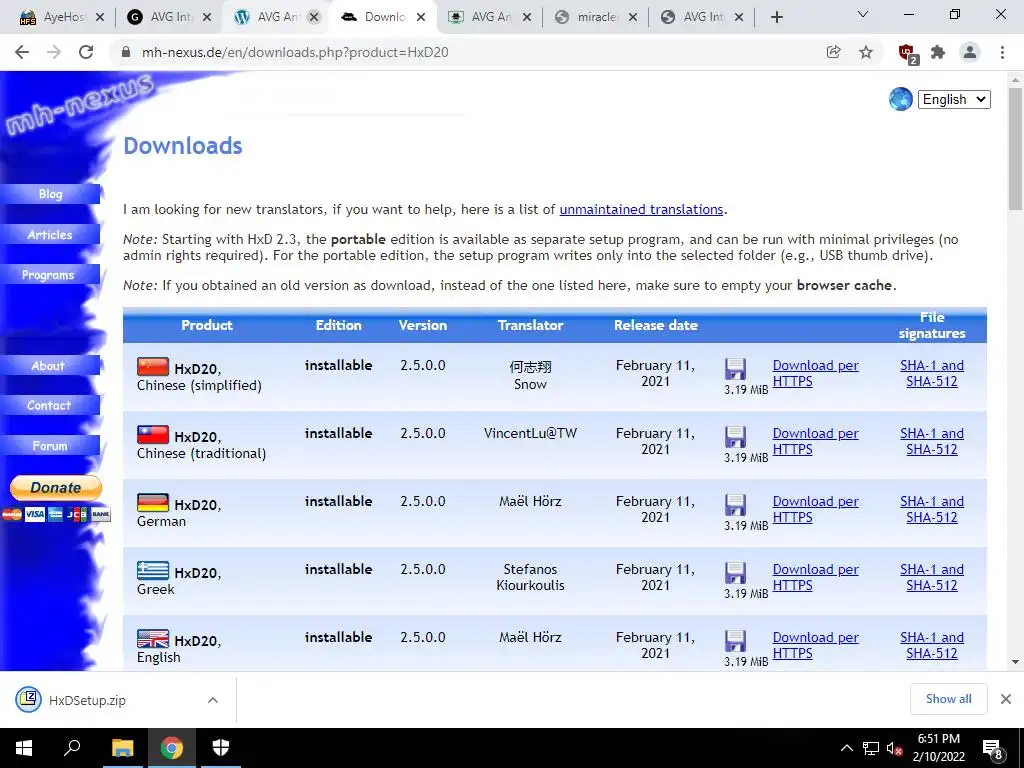
Task: Expand HxDSetup.zip download options chevron
Action: (212, 700)
